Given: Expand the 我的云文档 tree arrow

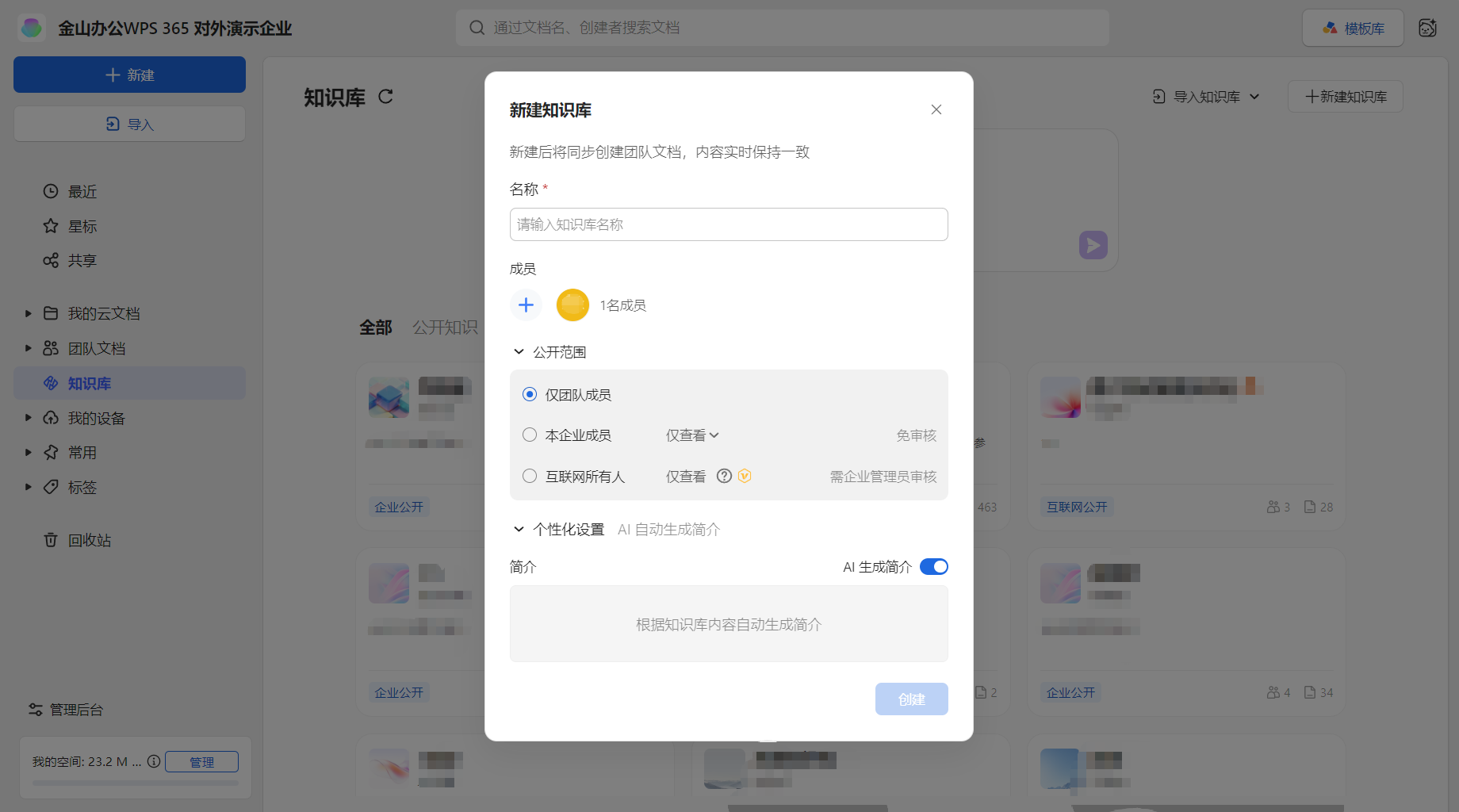Looking at the screenshot, I should (28, 313).
